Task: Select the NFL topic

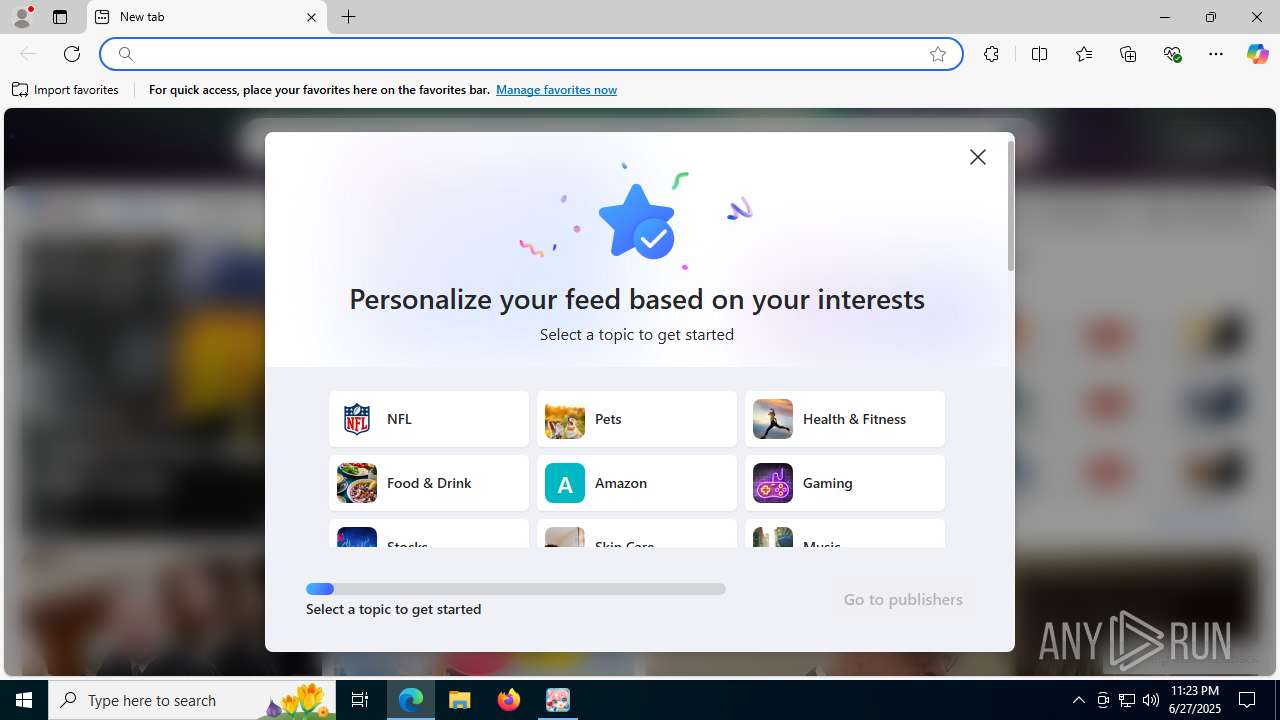Action: click(x=429, y=419)
